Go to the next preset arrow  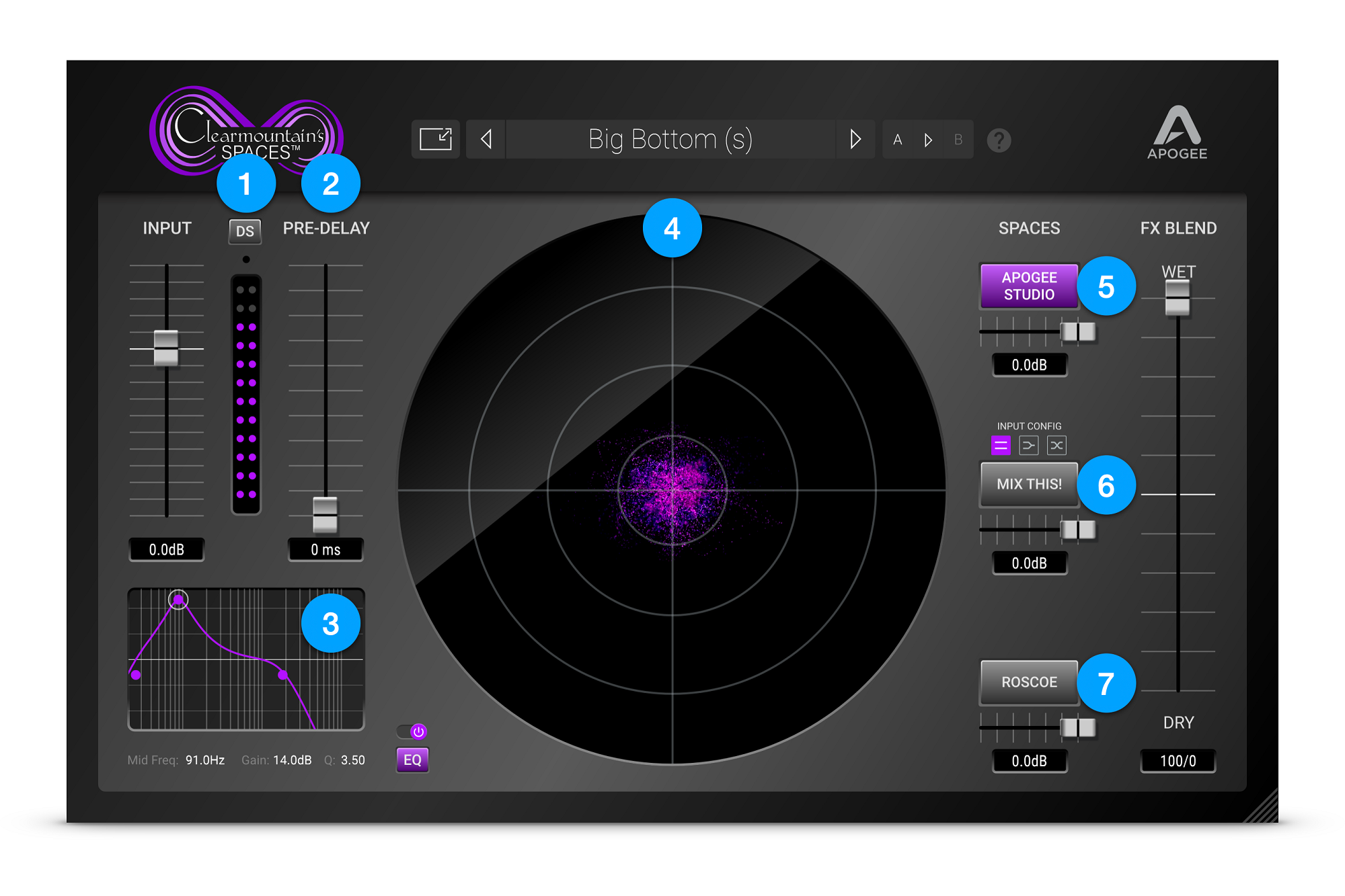(855, 139)
